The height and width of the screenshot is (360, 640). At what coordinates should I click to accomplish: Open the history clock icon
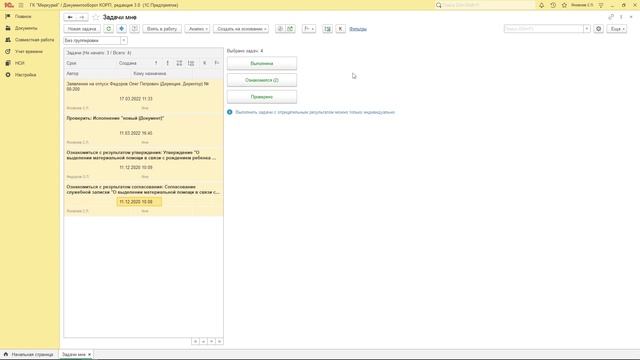tap(553, 5)
